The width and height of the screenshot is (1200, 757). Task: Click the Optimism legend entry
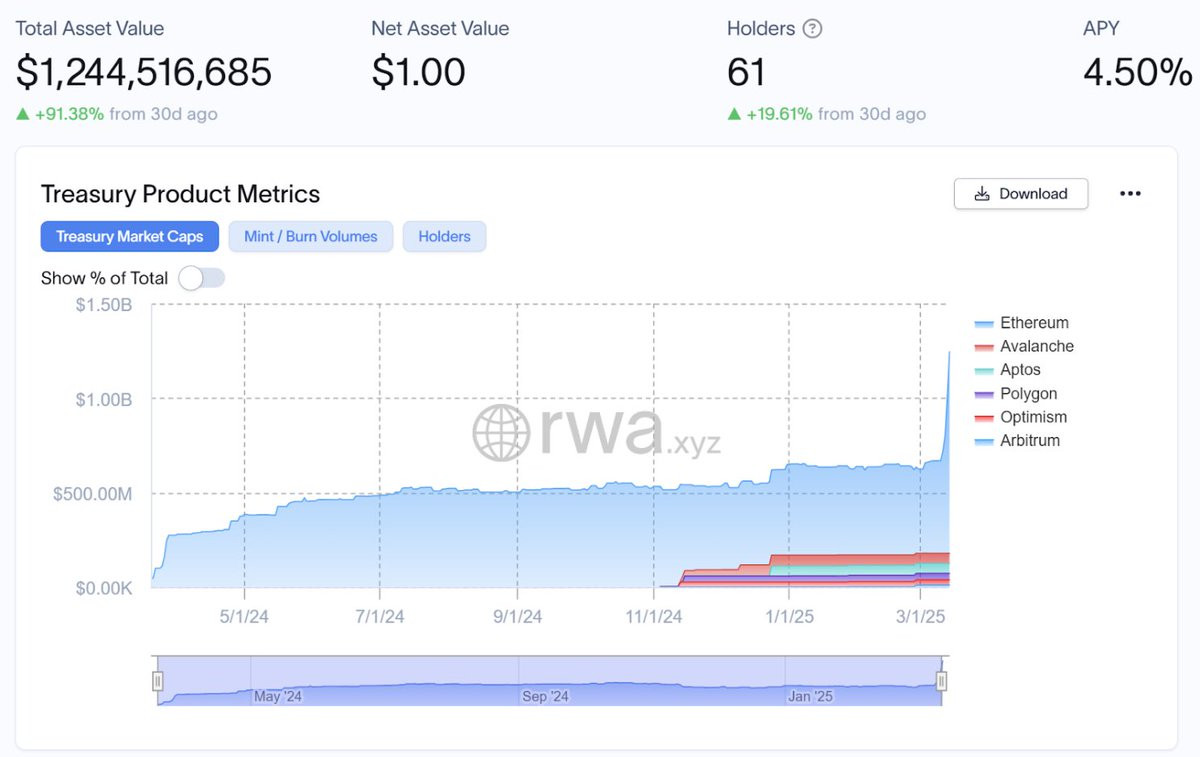pyautogui.click(x=1021, y=417)
